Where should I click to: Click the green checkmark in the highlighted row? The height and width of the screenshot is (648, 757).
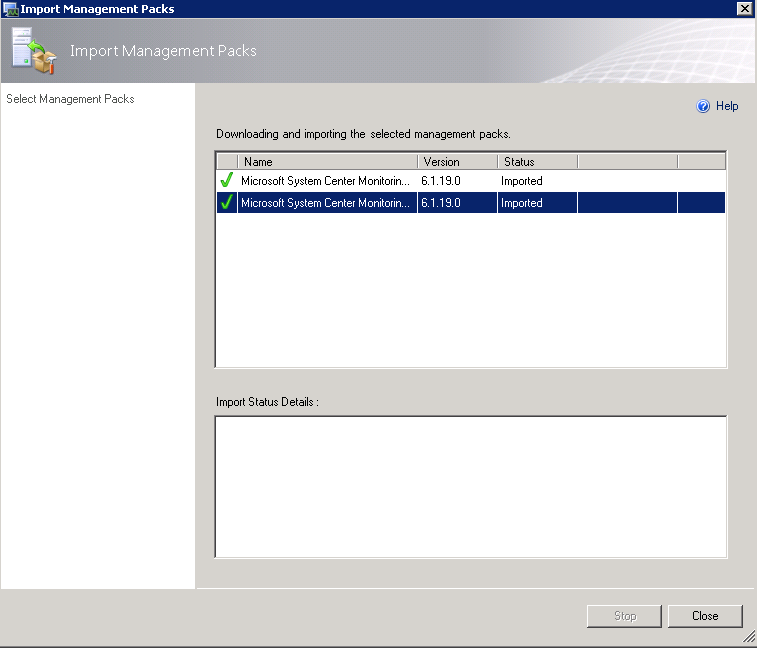(x=226, y=202)
